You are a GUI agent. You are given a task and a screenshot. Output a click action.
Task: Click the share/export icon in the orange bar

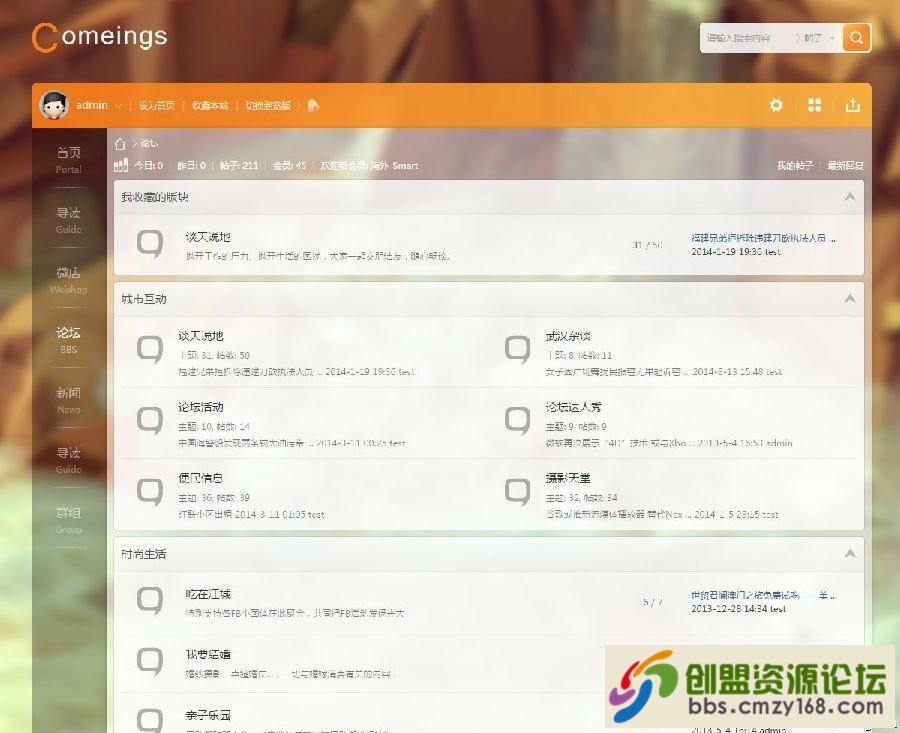[x=852, y=105]
